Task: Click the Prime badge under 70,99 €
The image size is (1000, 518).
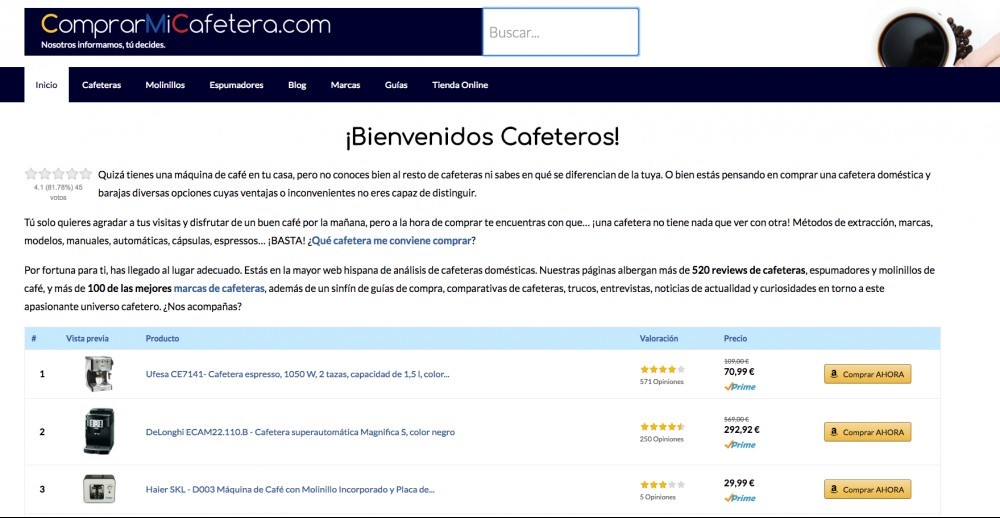Action: [x=740, y=387]
